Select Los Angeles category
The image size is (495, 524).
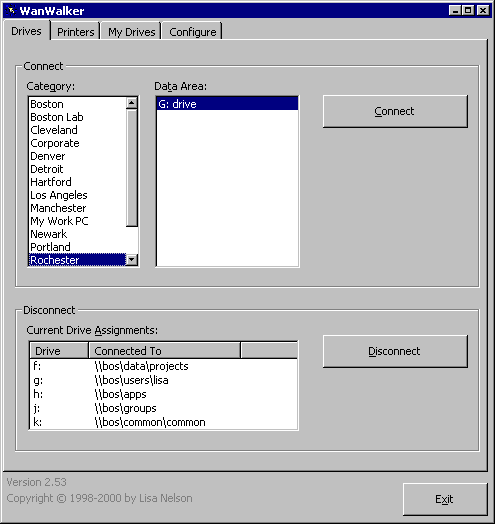(78, 195)
